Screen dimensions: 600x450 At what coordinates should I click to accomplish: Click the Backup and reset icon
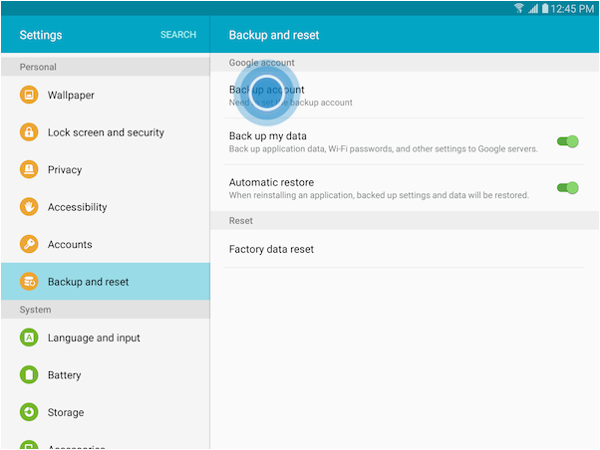[x=29, y=281]
